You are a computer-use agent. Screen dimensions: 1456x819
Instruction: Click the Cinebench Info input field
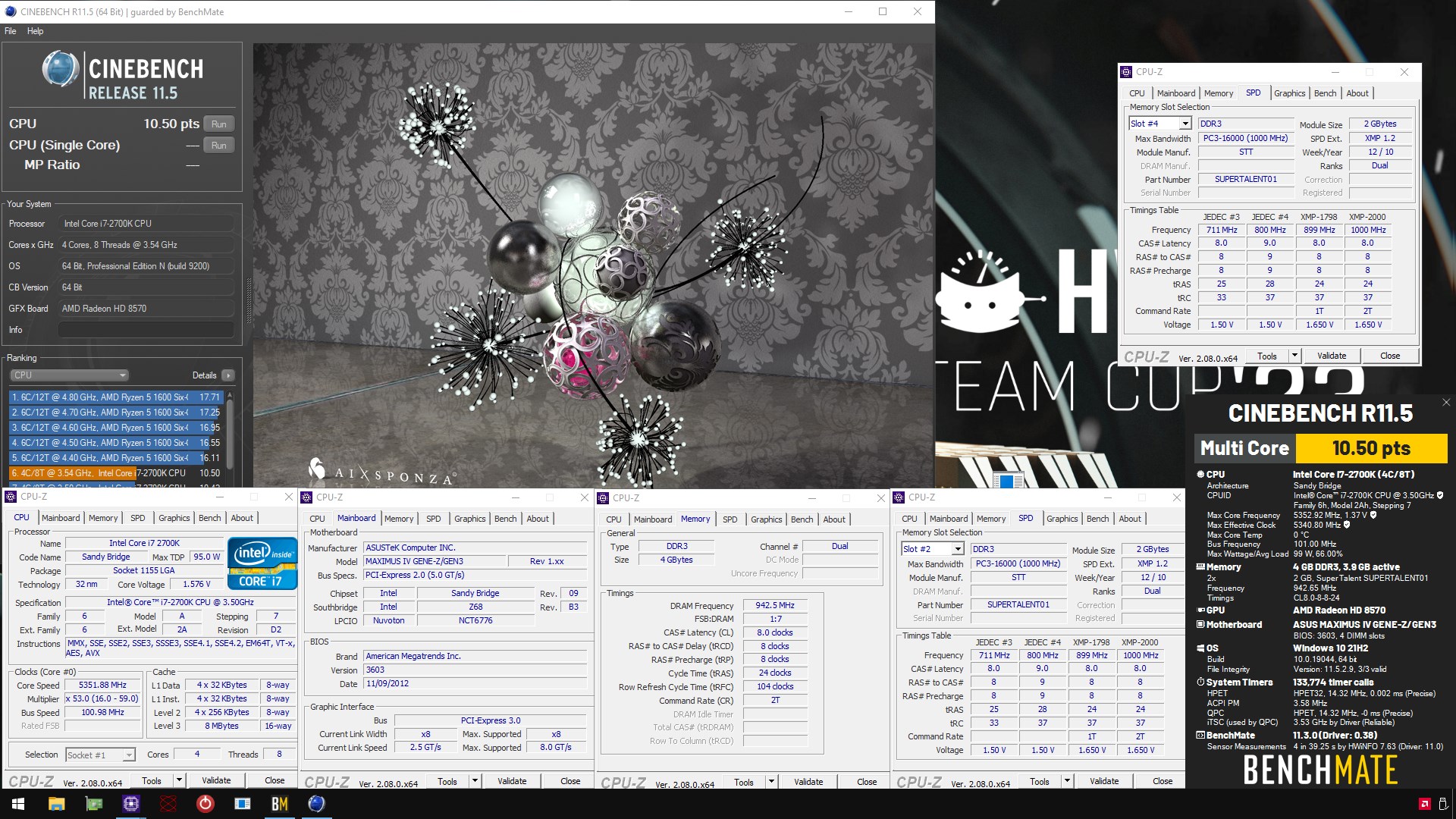point(146,330)
